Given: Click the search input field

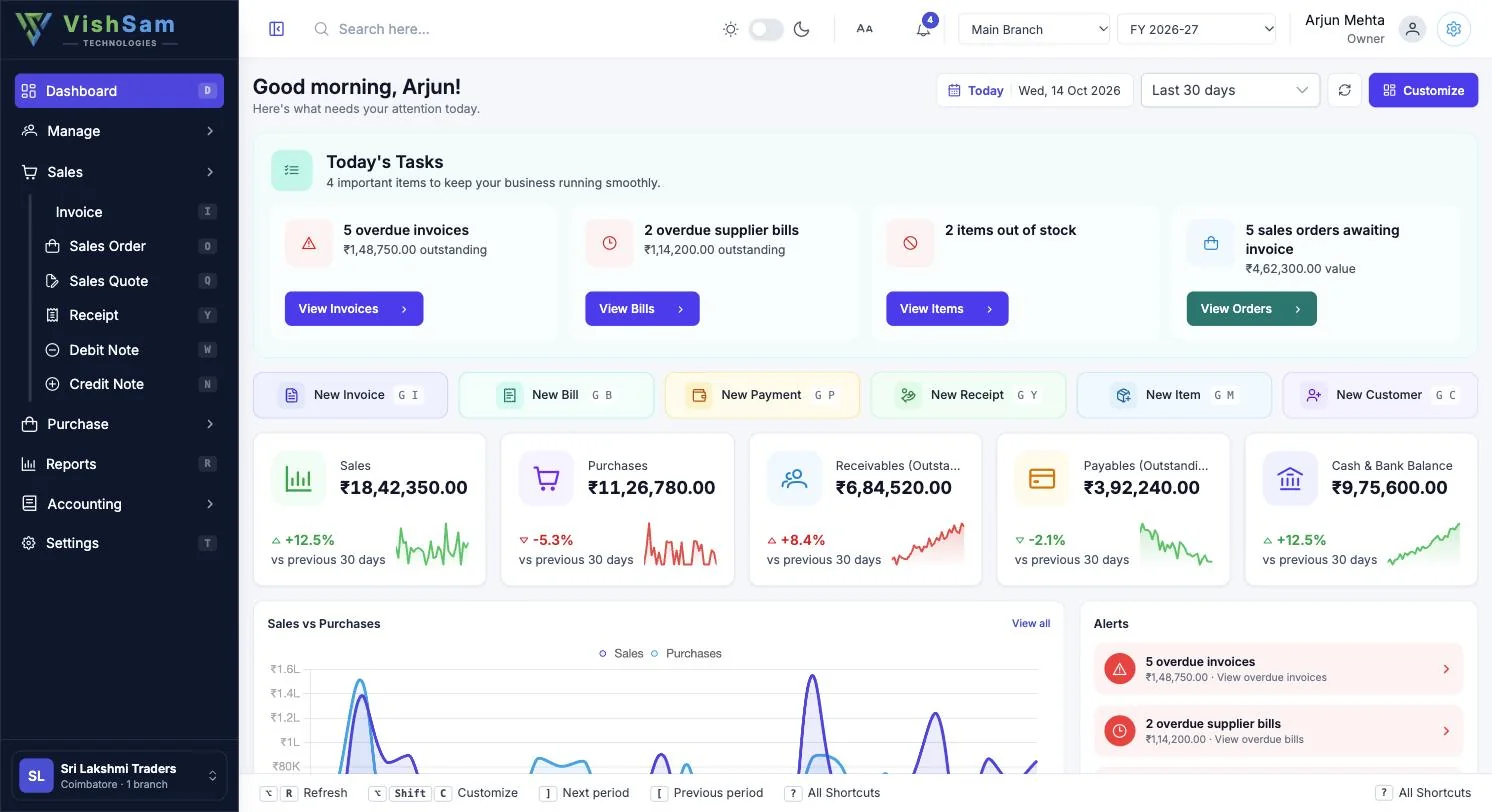Looking at the screenshot, I should (505, 29).
